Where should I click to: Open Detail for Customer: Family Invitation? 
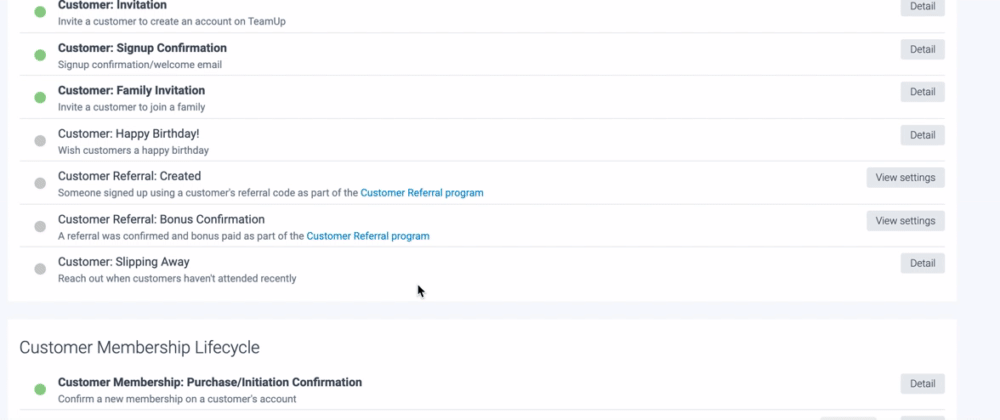pyautogui.click(x=922, y=92)
